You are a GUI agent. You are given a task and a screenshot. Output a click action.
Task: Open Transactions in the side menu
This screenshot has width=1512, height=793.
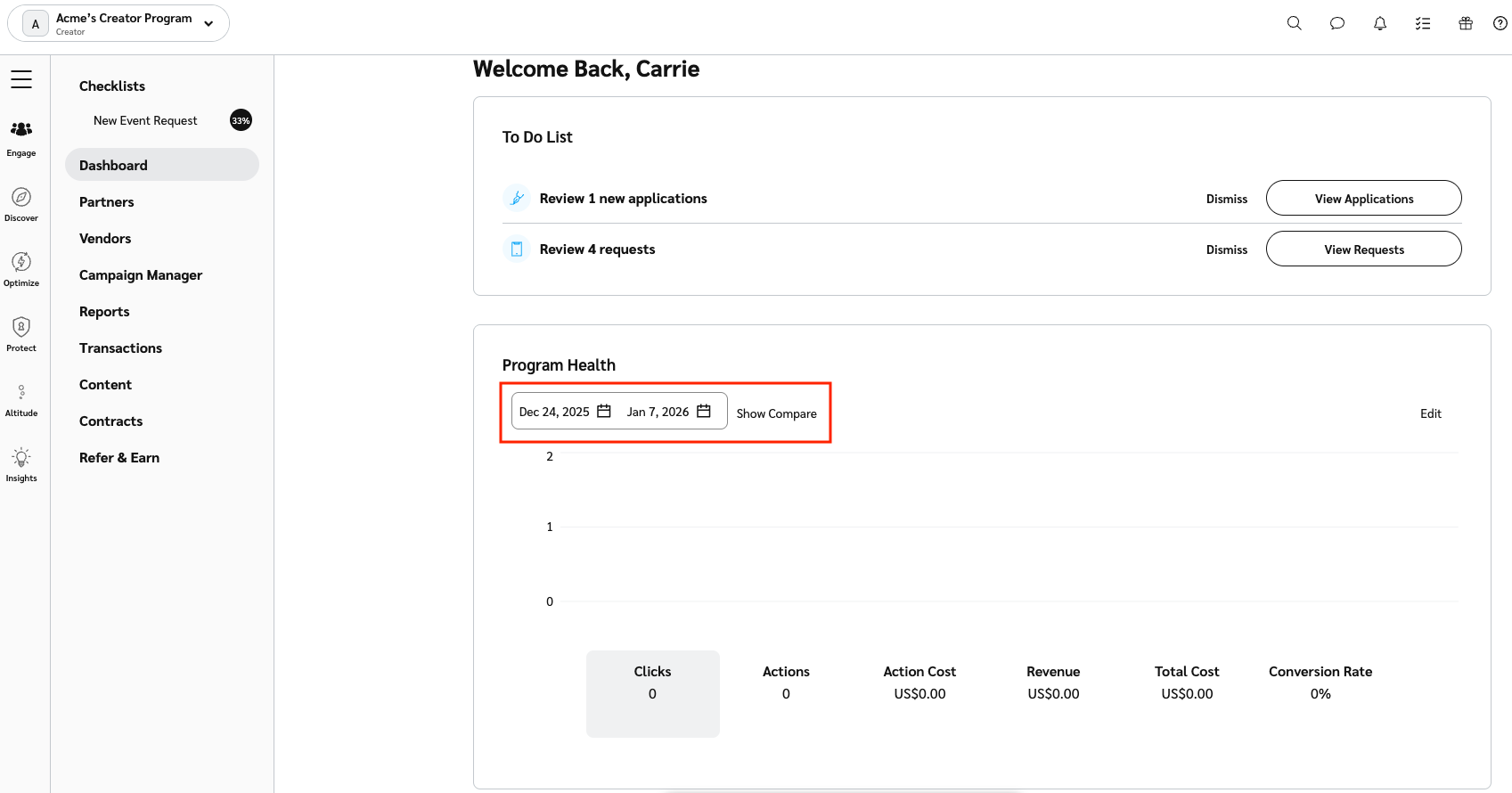click(120, 348)
